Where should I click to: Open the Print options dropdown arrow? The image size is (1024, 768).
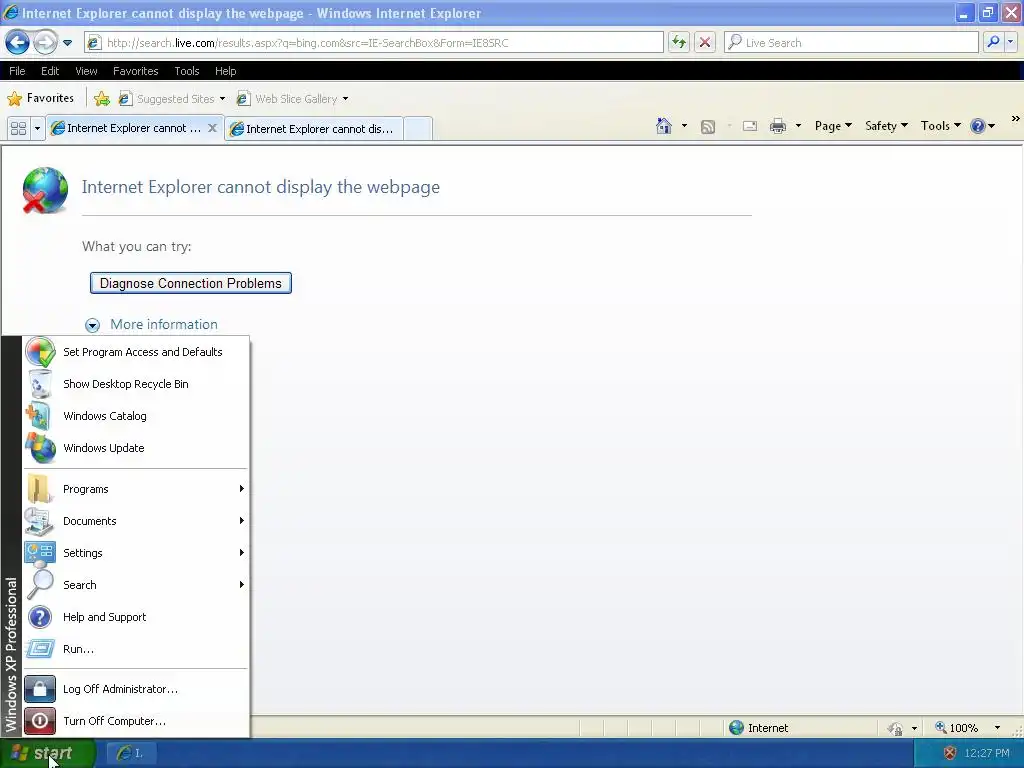coord(798,126)
